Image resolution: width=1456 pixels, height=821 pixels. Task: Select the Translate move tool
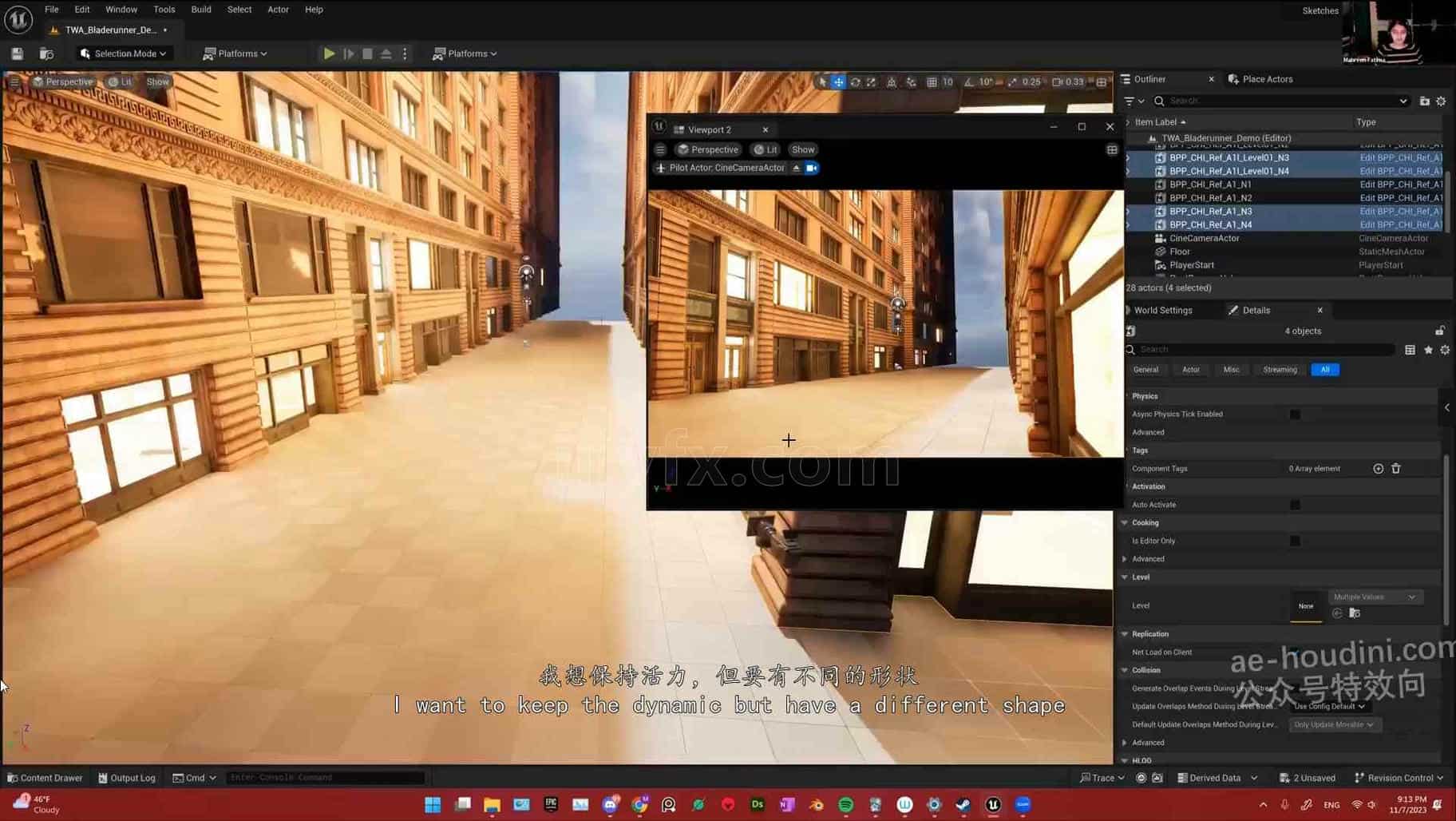coord(839,81)
